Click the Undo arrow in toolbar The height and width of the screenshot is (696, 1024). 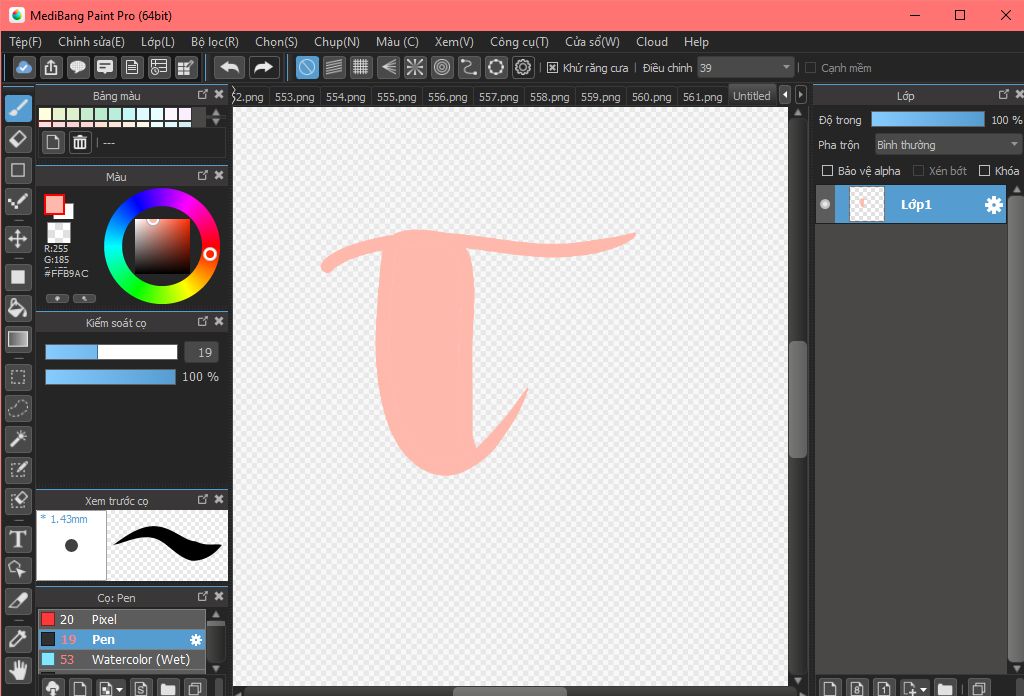[x=229, y=67]
